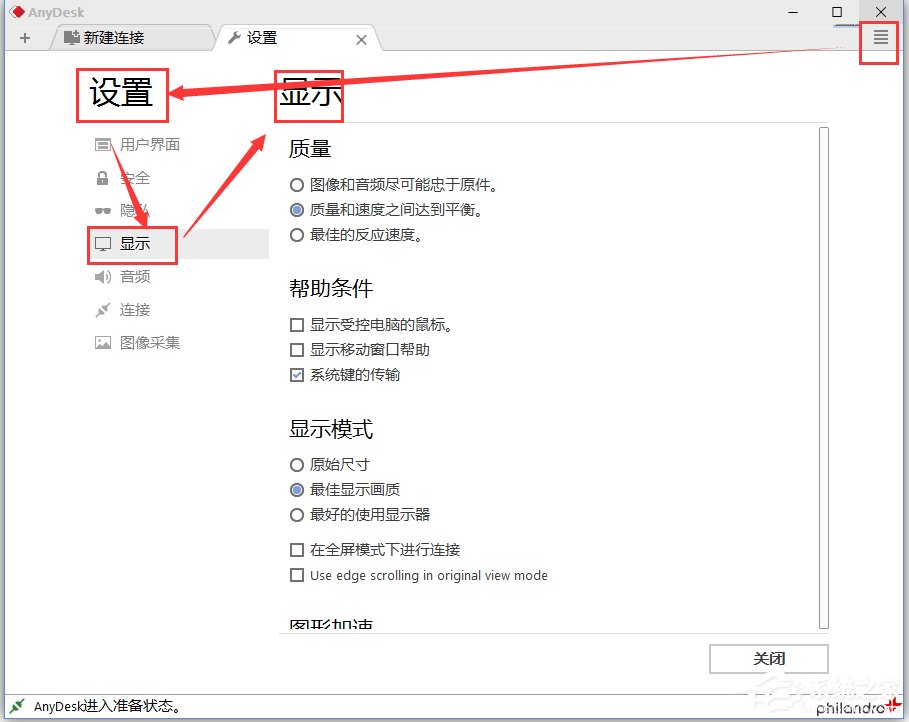Open the 隐私 settings section
This screenshot has height=722, width=909.
132,210
